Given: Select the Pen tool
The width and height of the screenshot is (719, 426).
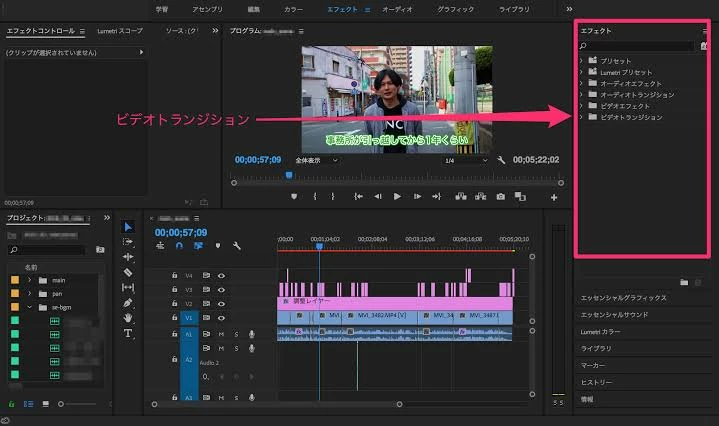Looking at the screenshot, I should (128, 303).
